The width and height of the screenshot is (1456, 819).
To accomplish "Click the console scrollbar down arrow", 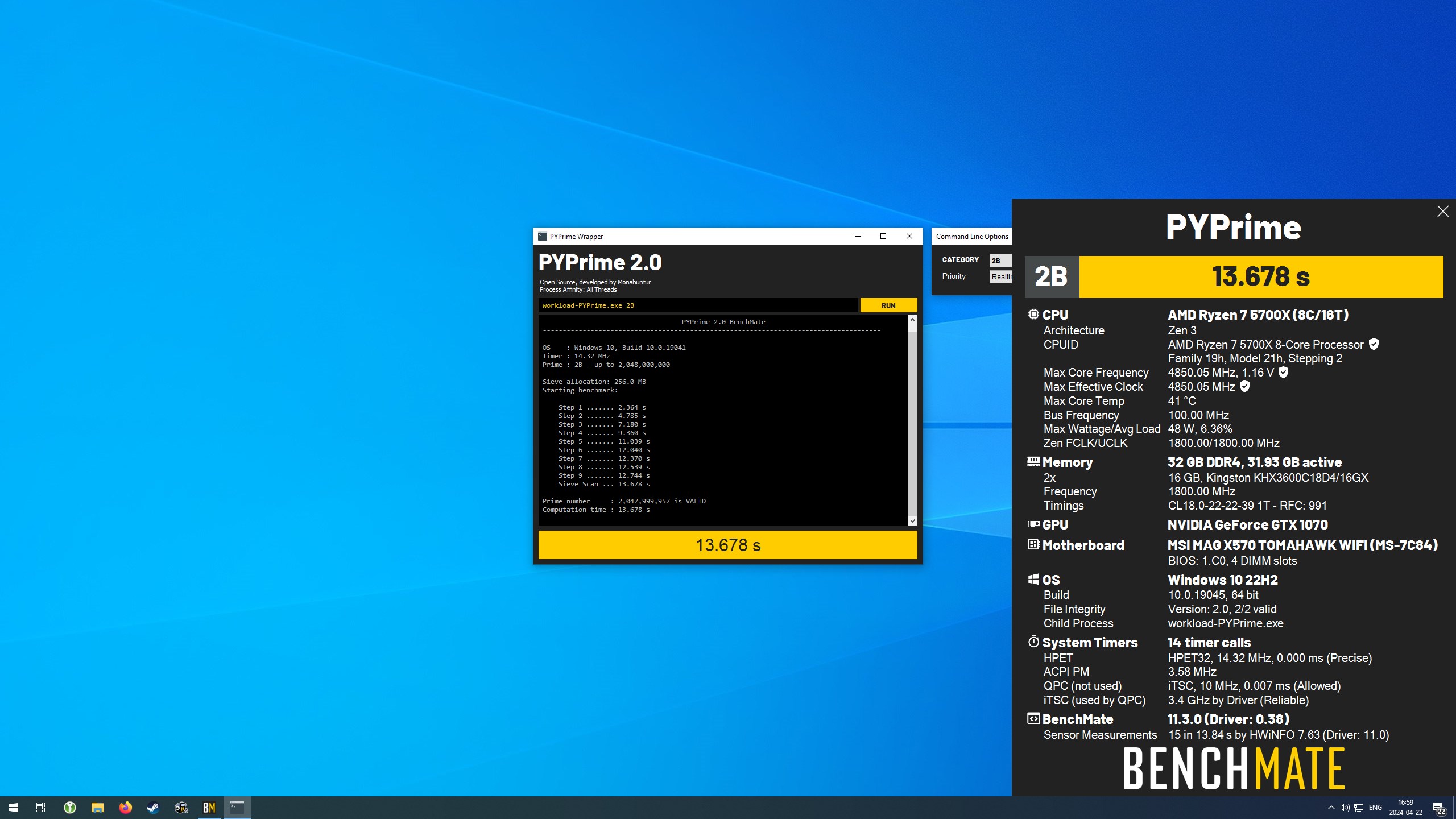I will (x=912, y=520).
